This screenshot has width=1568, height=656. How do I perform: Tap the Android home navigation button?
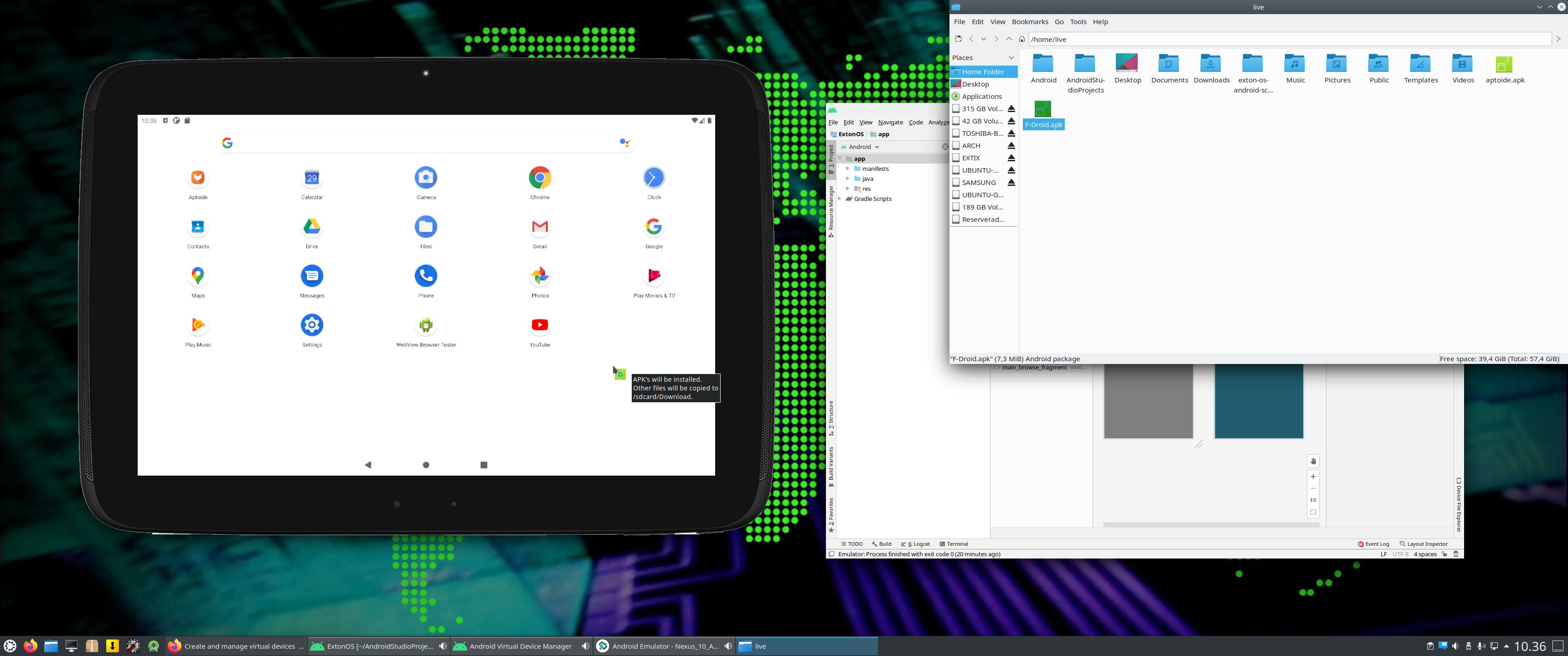[x=426, y=465]
